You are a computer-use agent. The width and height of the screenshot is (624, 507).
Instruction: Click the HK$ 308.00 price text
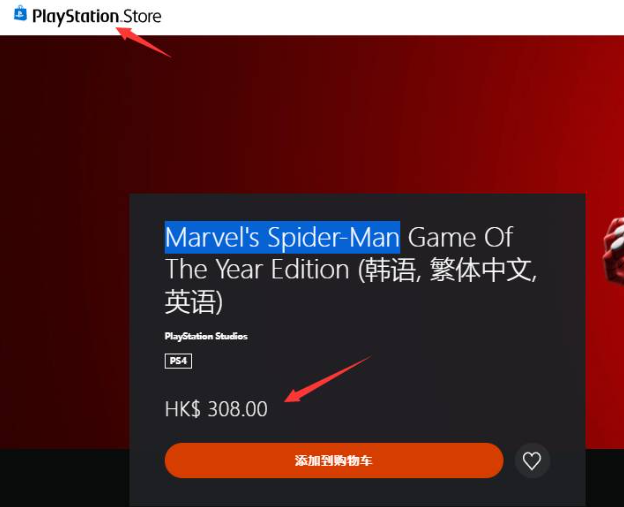point(216,409)
